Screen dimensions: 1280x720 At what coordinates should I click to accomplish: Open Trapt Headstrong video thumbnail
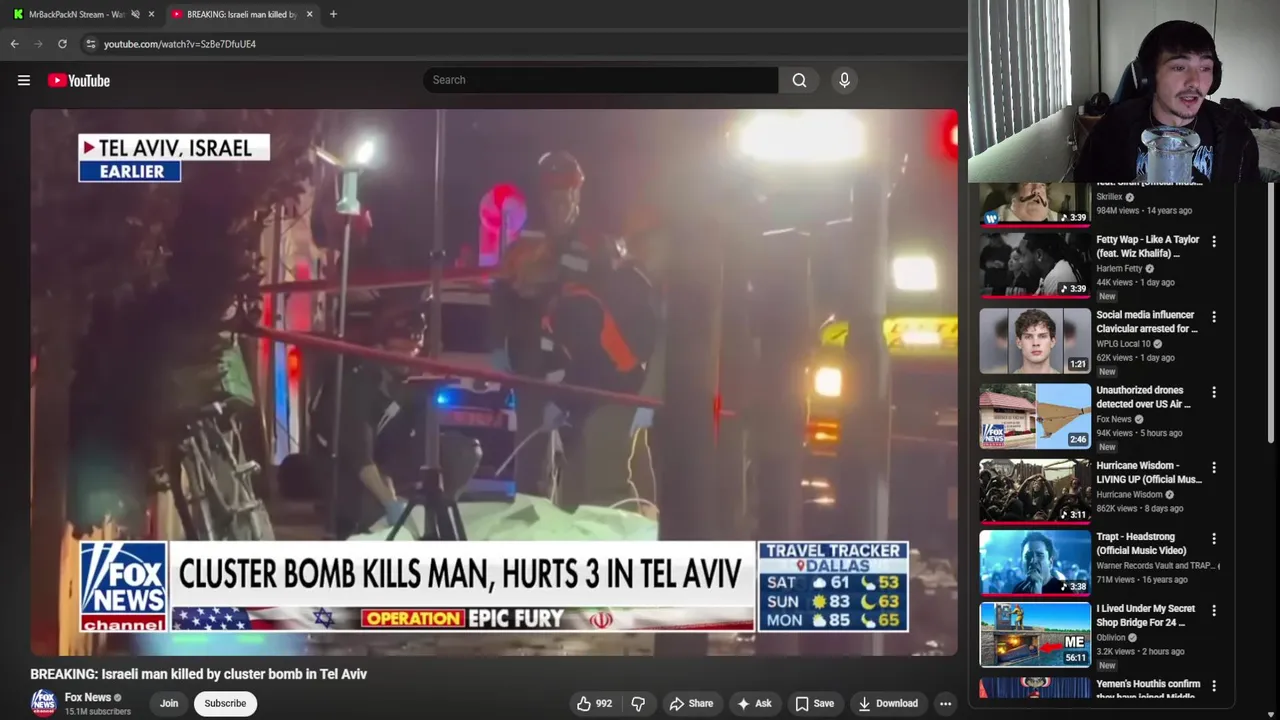1035,563
